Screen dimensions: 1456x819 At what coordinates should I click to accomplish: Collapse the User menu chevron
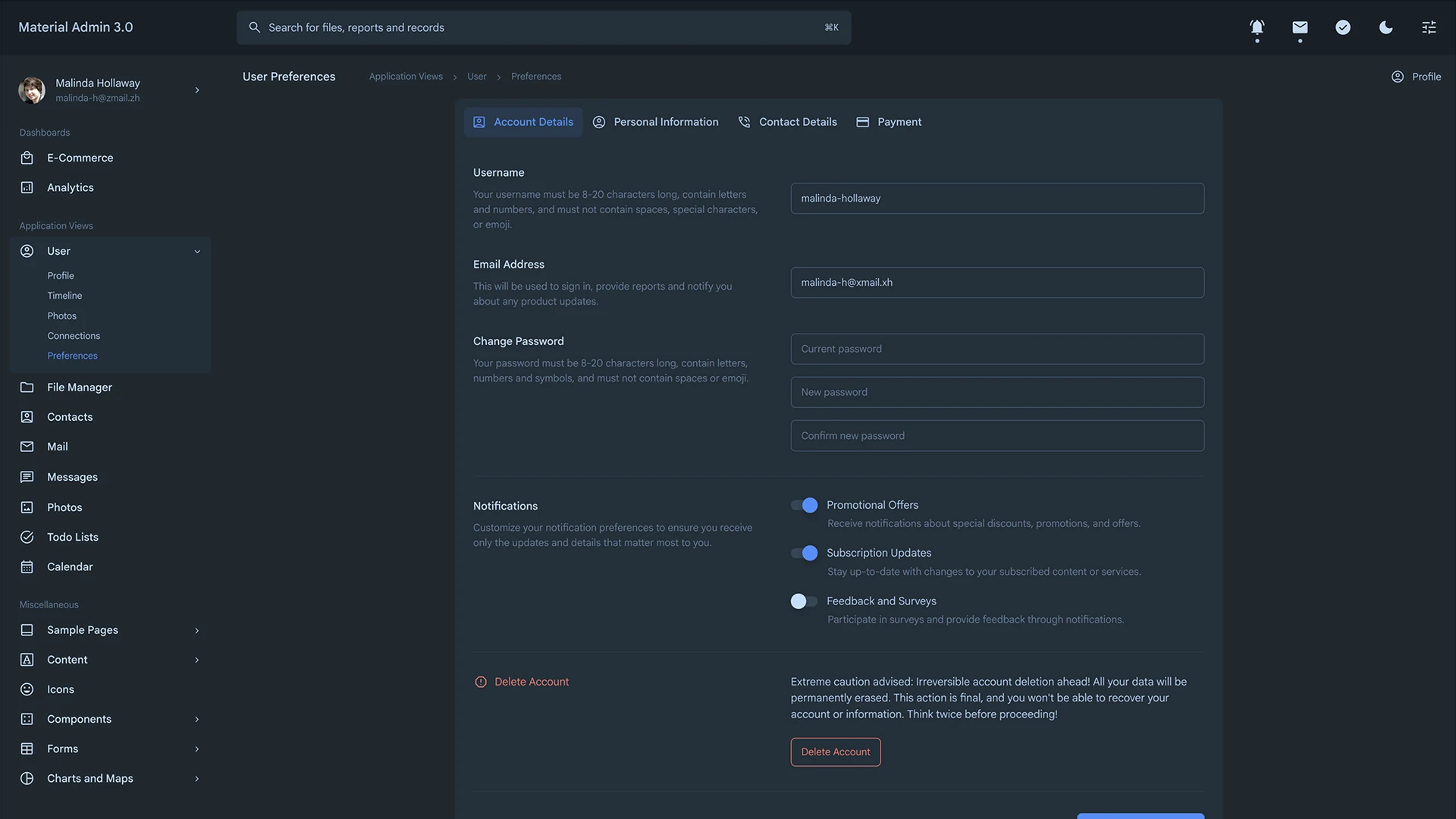point(197,251)
